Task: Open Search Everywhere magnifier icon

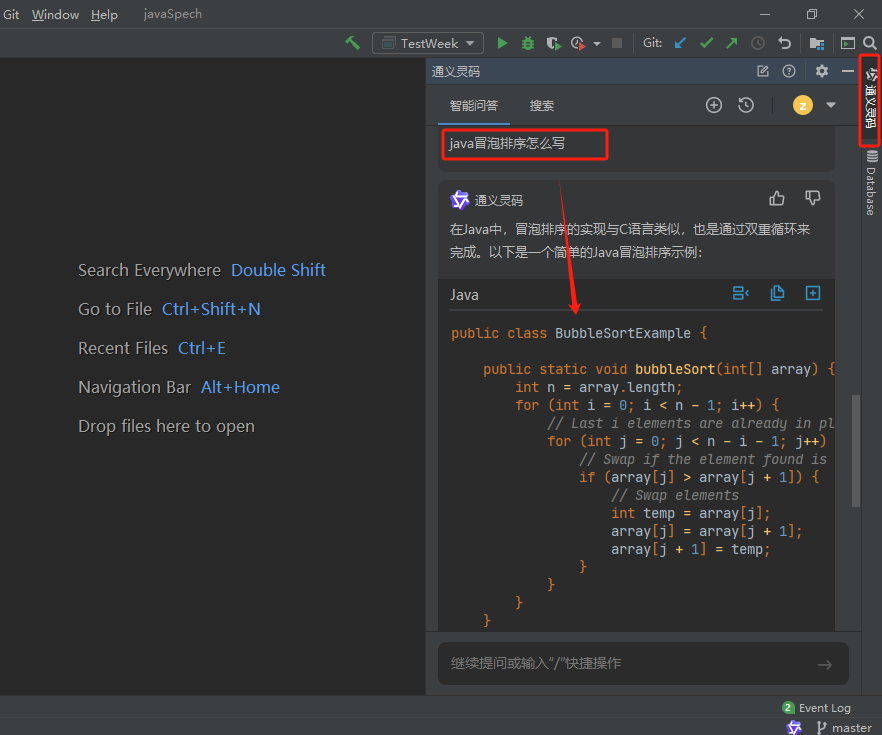Action: pos(870,43)
